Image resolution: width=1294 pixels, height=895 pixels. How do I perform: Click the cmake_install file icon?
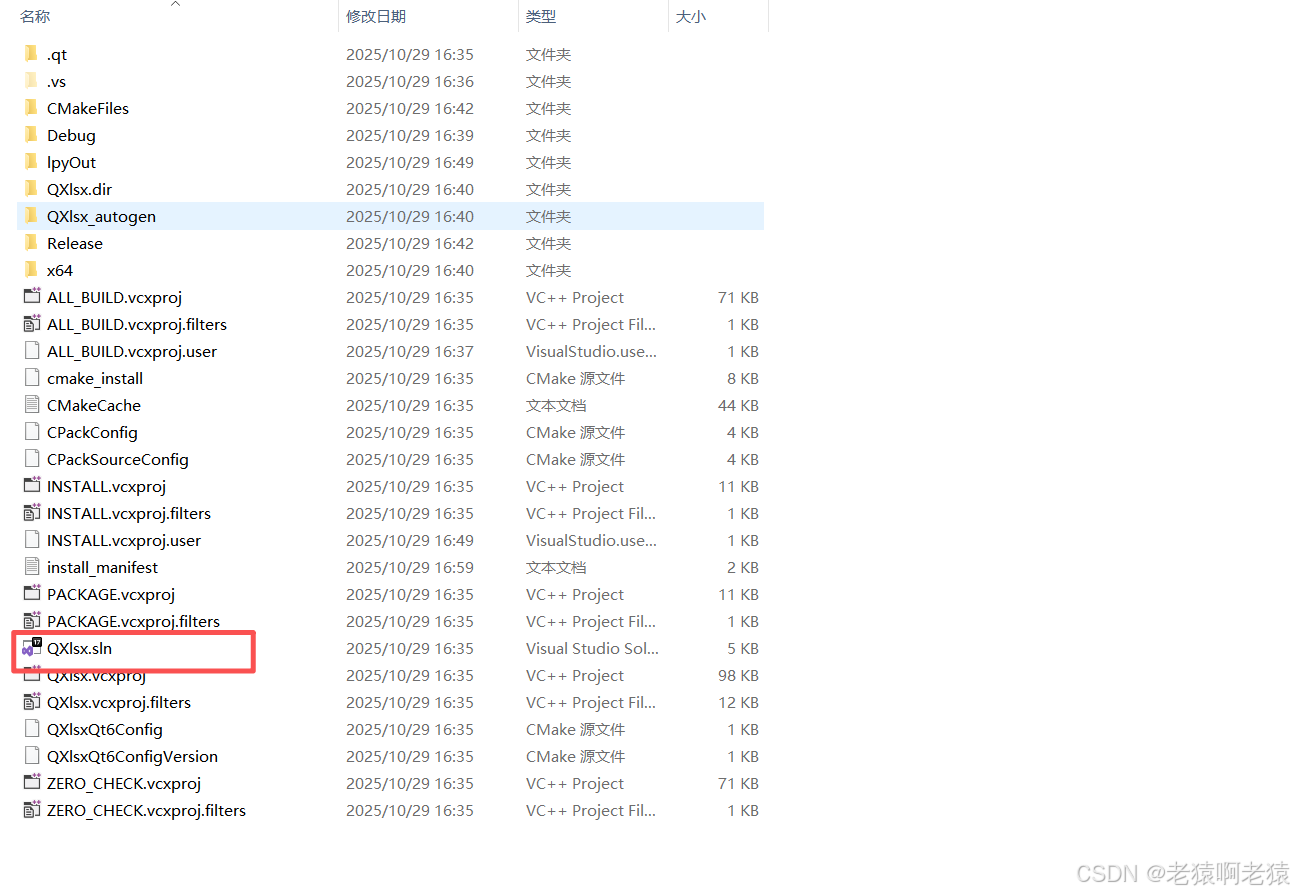(x=31, y=378)
